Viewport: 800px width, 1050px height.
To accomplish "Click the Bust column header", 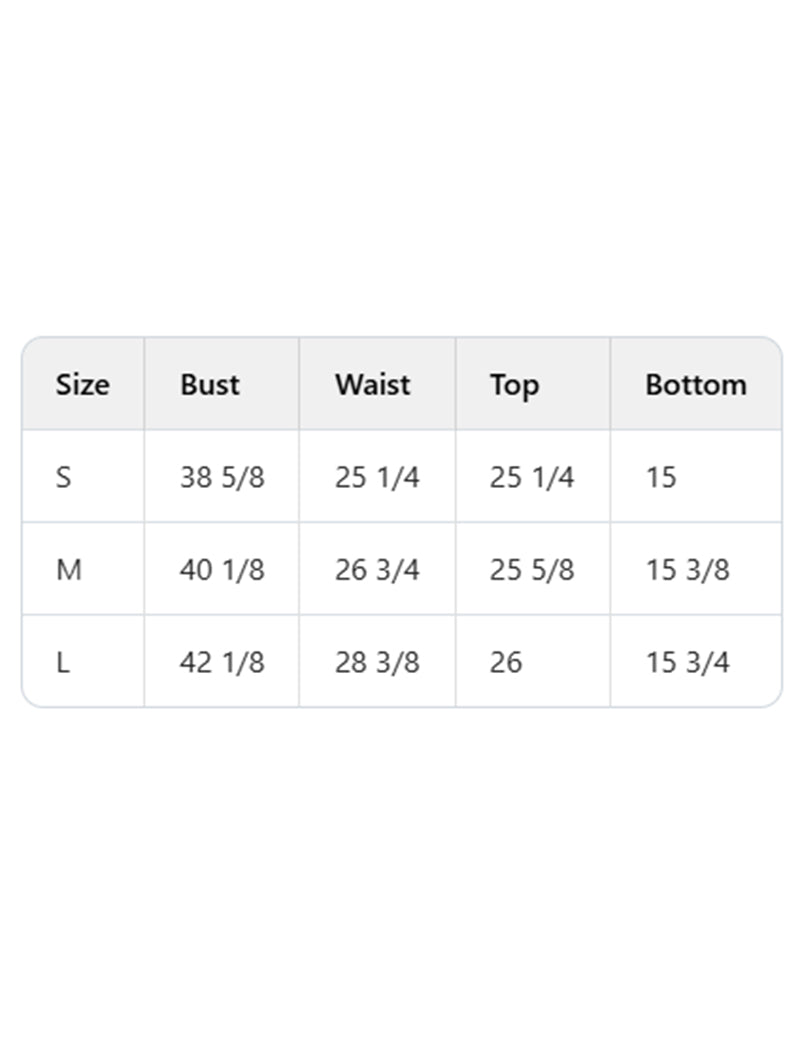I will 210,385.
